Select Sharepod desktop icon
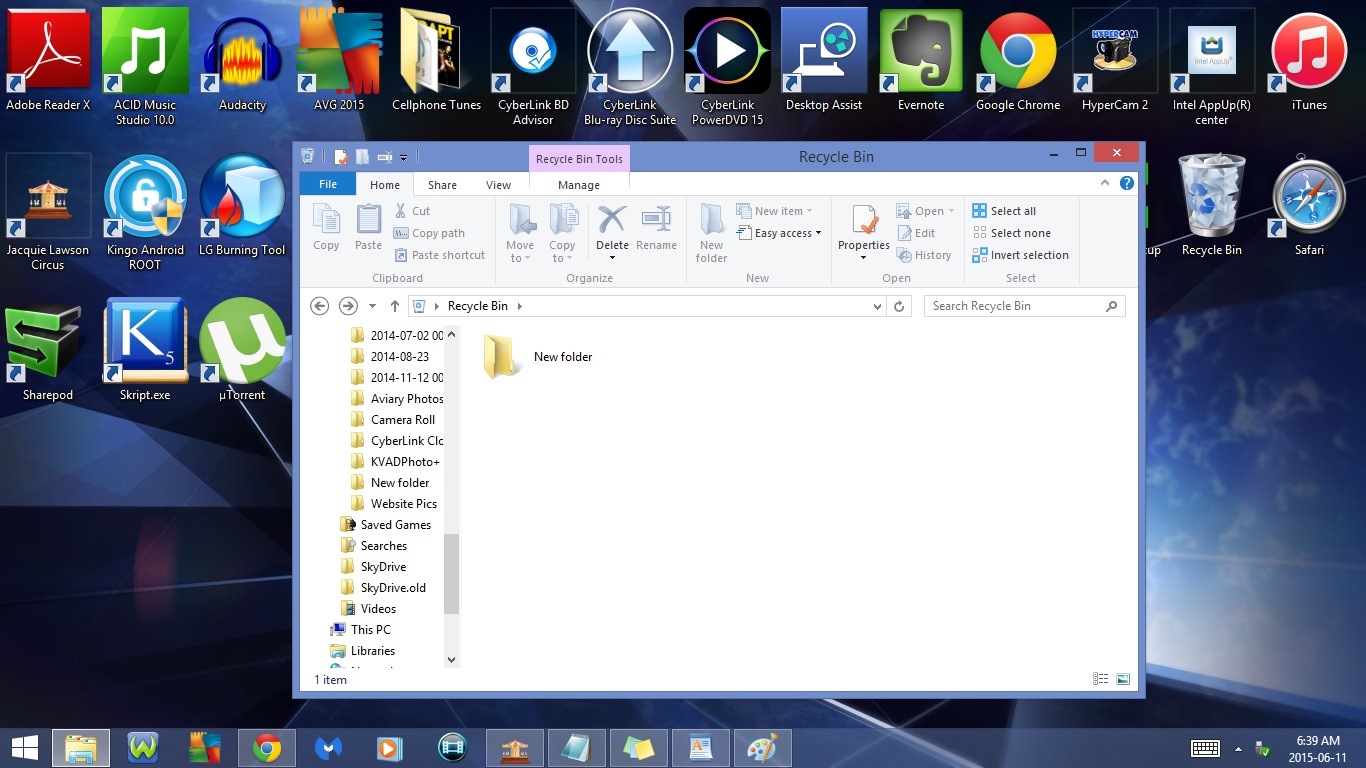 coord(48,350)
